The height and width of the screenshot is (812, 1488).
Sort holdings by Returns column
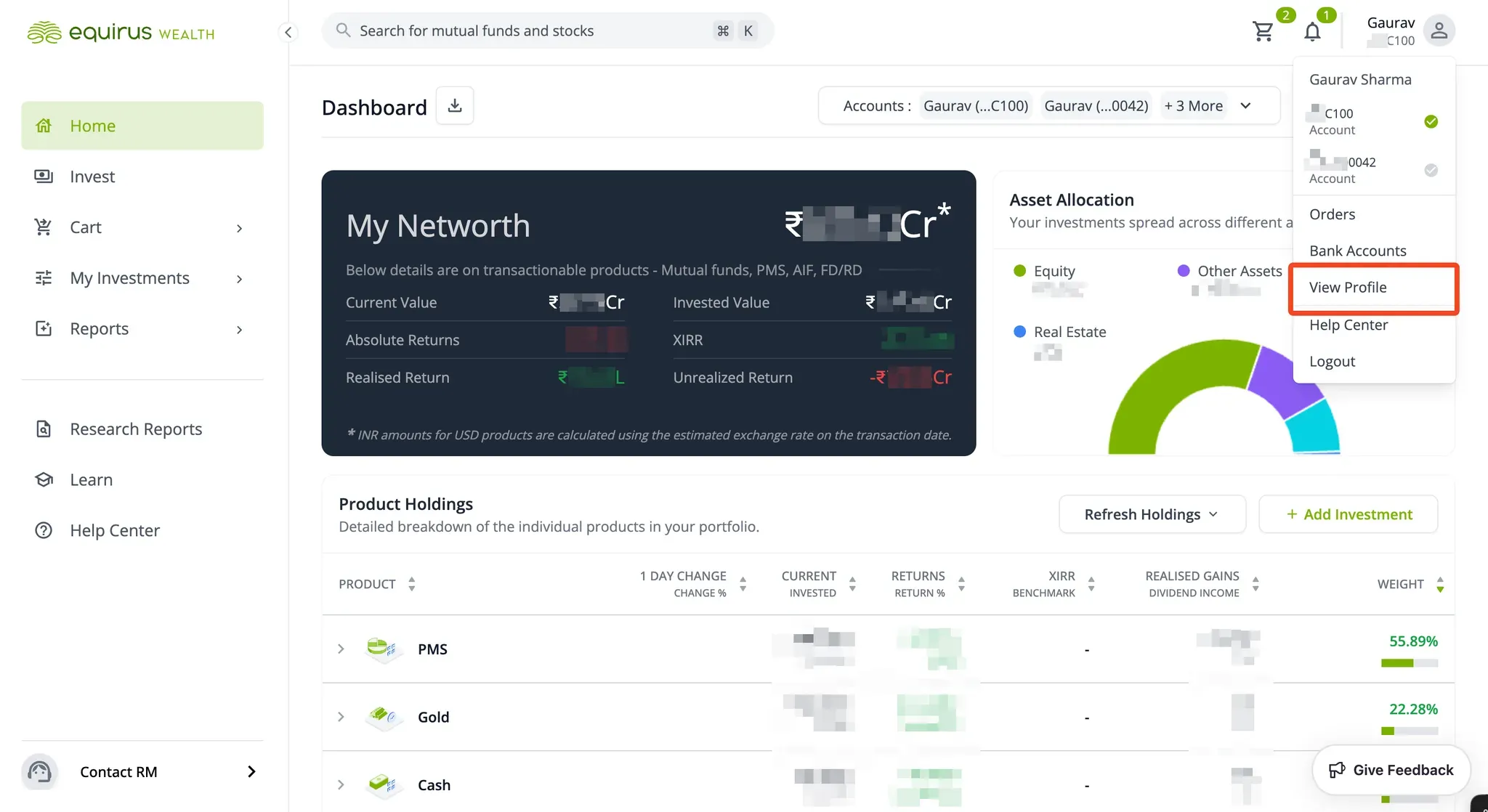click(x=961, y=584)
